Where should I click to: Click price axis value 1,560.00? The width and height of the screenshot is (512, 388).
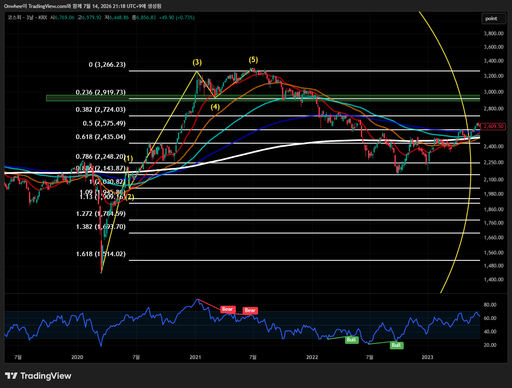click(494, 253)
